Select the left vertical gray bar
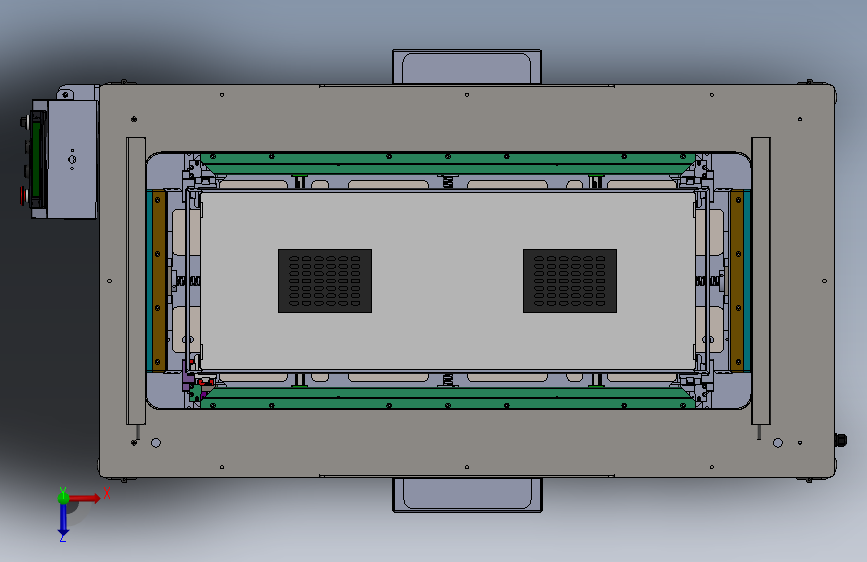 pos(136,281)
